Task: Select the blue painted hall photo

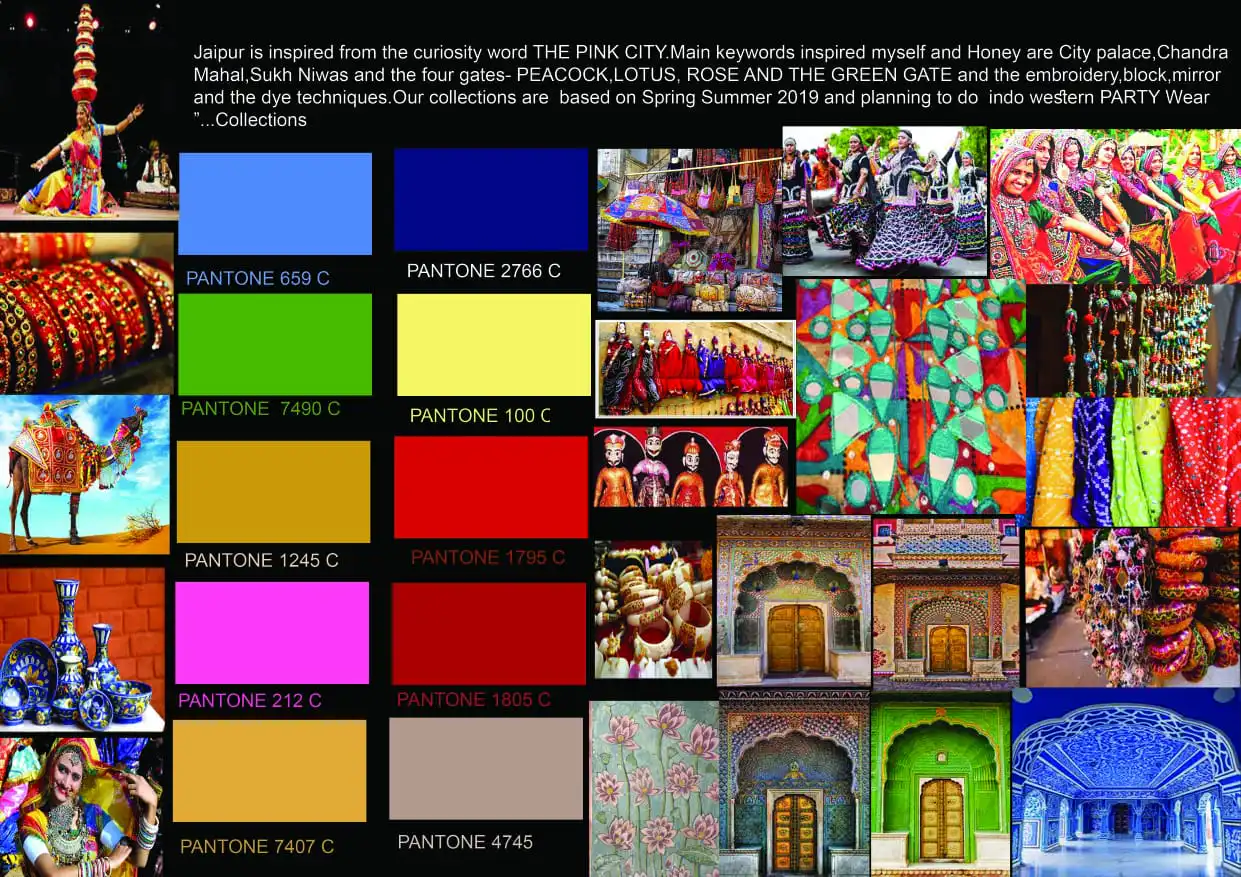Action: coord(1127,782)
